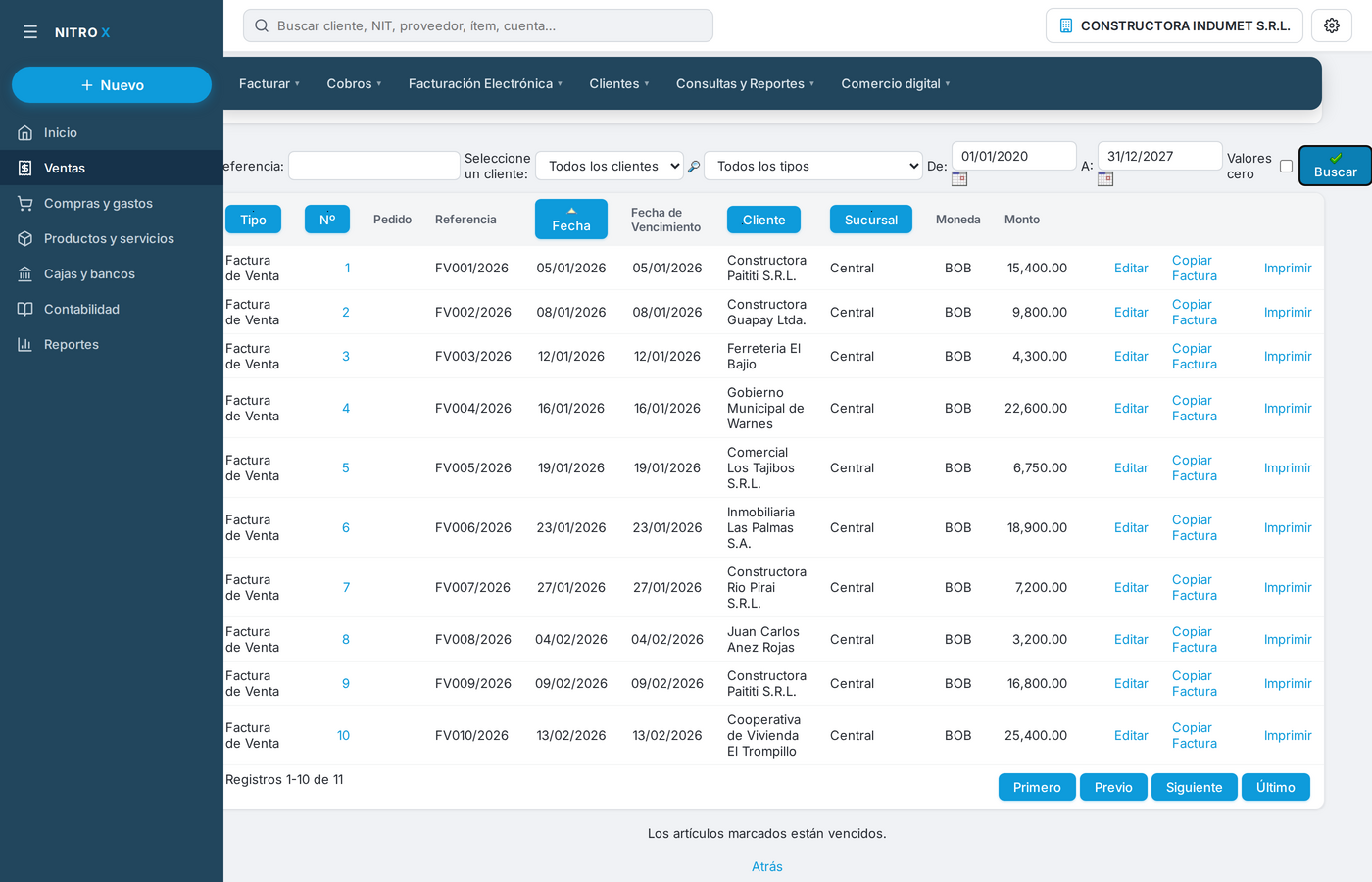Enable the Valores cero checkbox
1372x882 pixels.
pos(1286,166)
